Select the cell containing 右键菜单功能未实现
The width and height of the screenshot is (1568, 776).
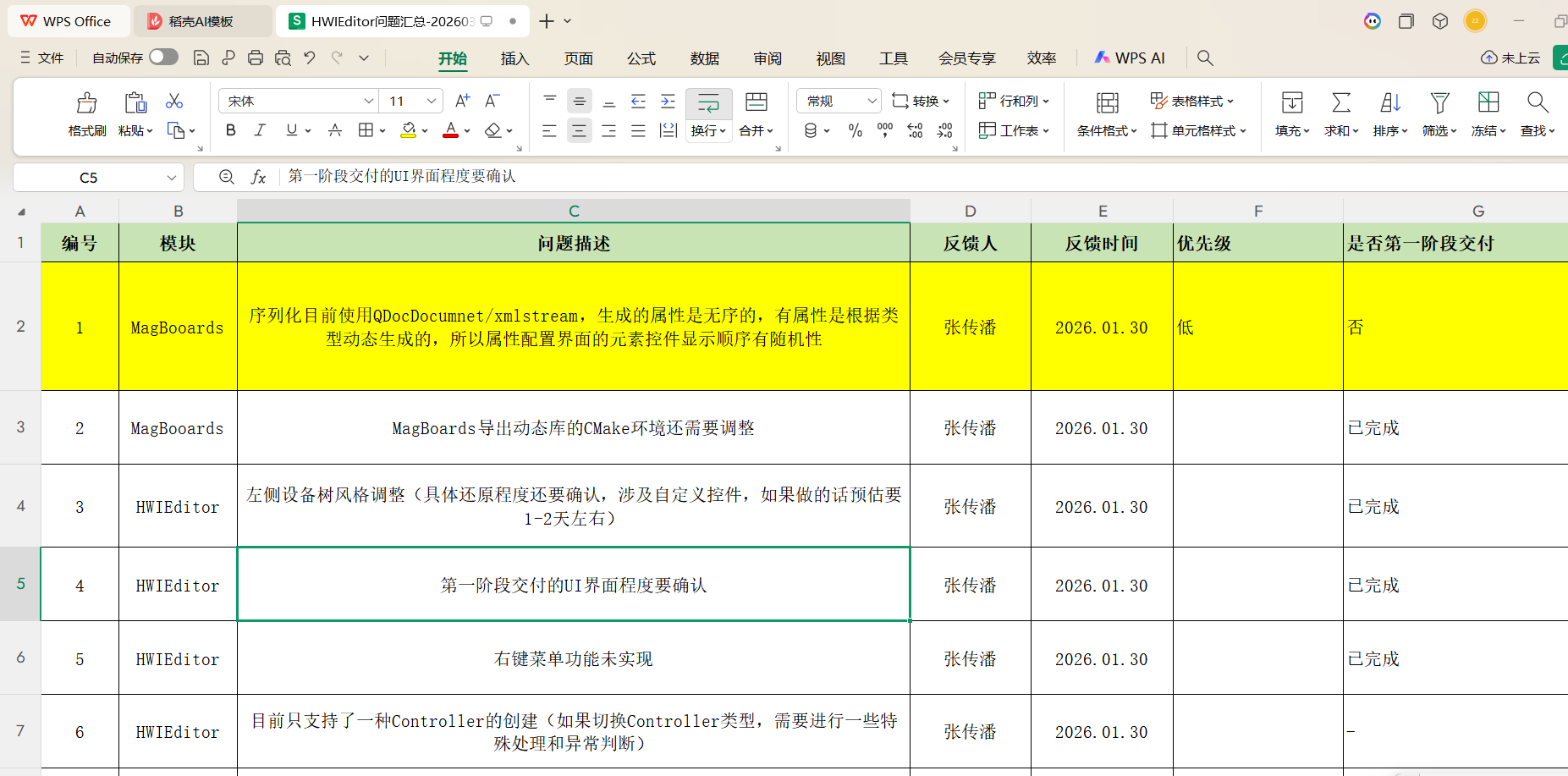(x=574, y=658)
